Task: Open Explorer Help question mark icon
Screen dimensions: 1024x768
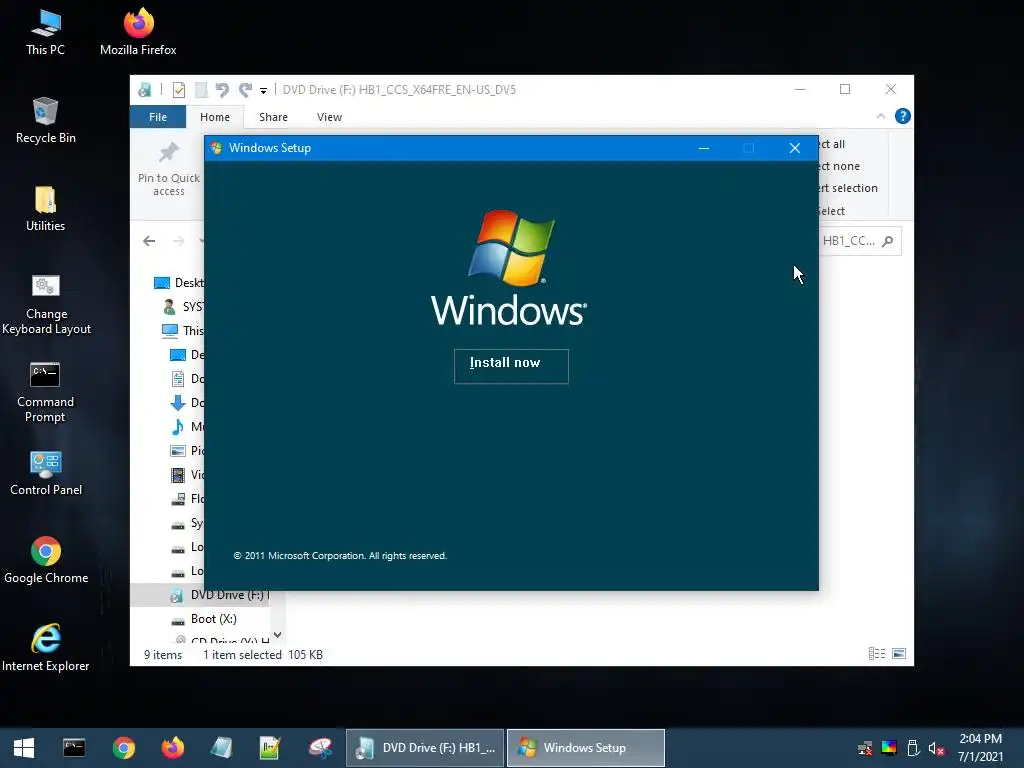Action: pyautogui.click(x=903, y=116)
